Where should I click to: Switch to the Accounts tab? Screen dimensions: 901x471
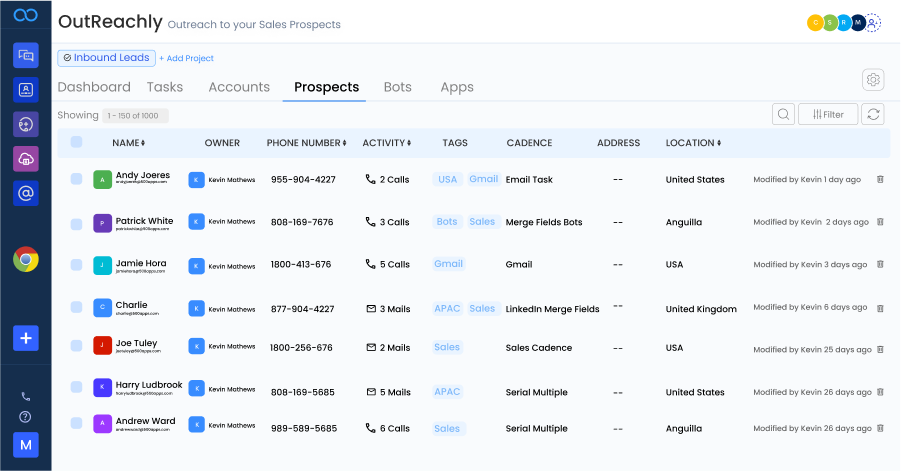(x=239, y=87)
